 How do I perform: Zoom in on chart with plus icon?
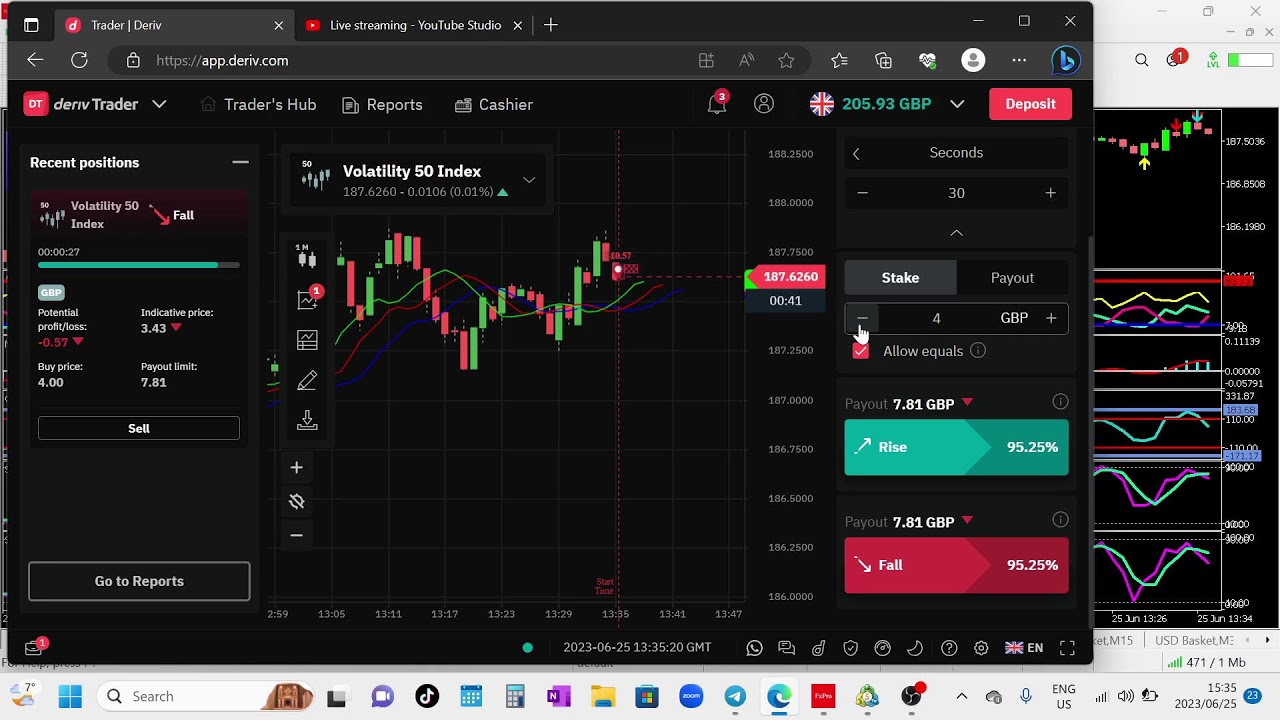click(x=296, y=467)
